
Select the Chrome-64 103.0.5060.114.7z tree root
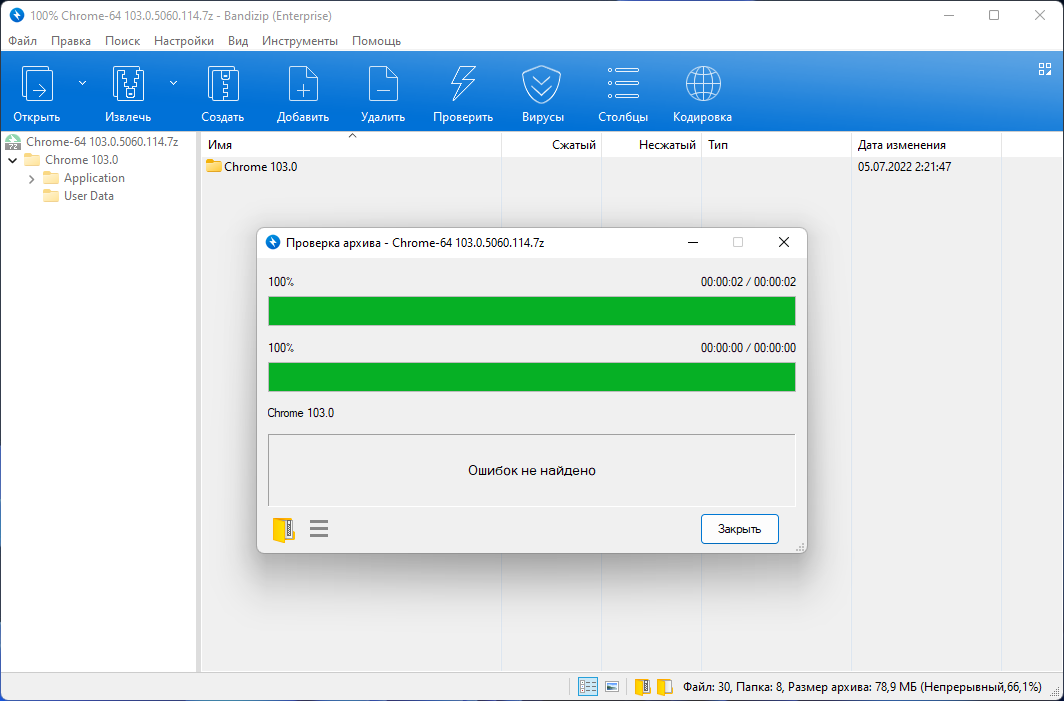pos(102,142)
